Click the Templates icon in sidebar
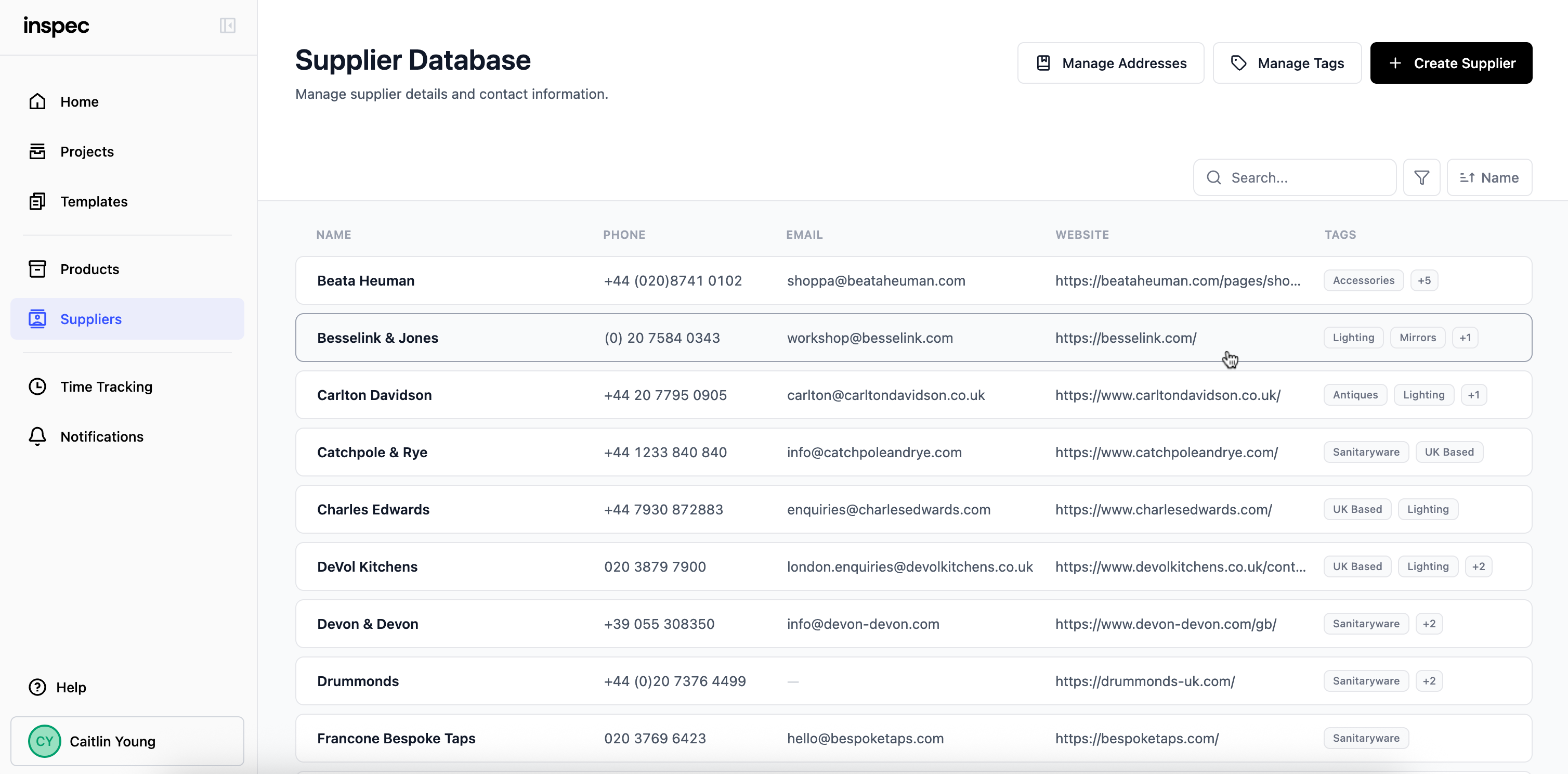 pos(38,202)
